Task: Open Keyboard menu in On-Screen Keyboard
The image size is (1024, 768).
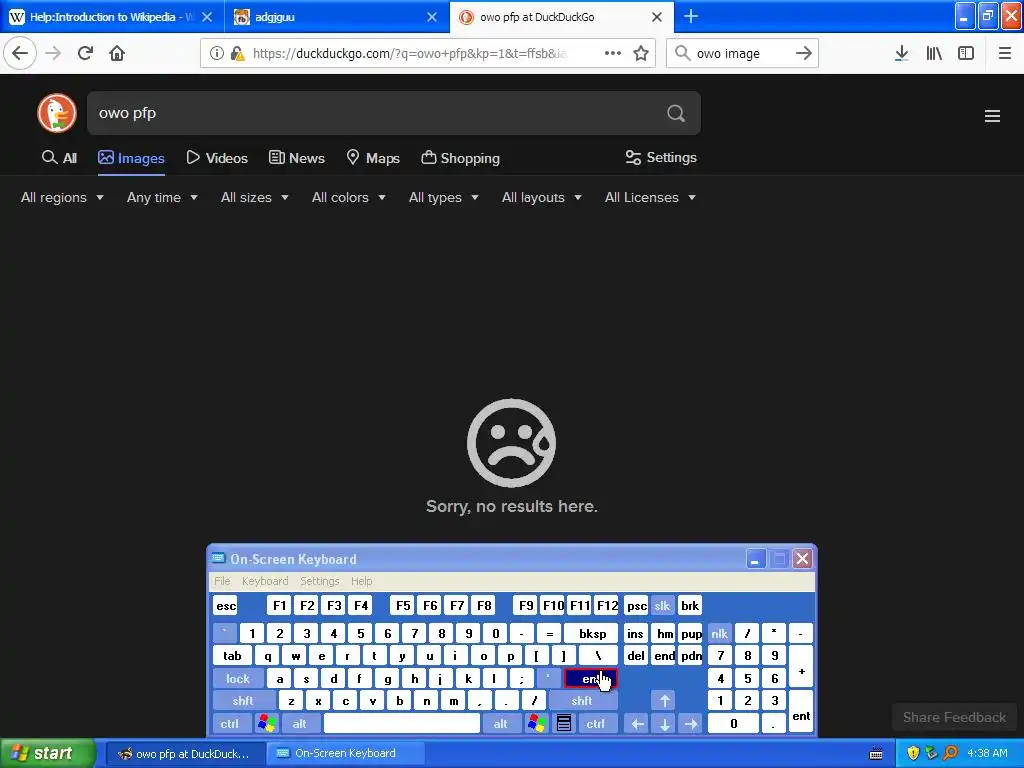Action: click(x=264, y=581)
